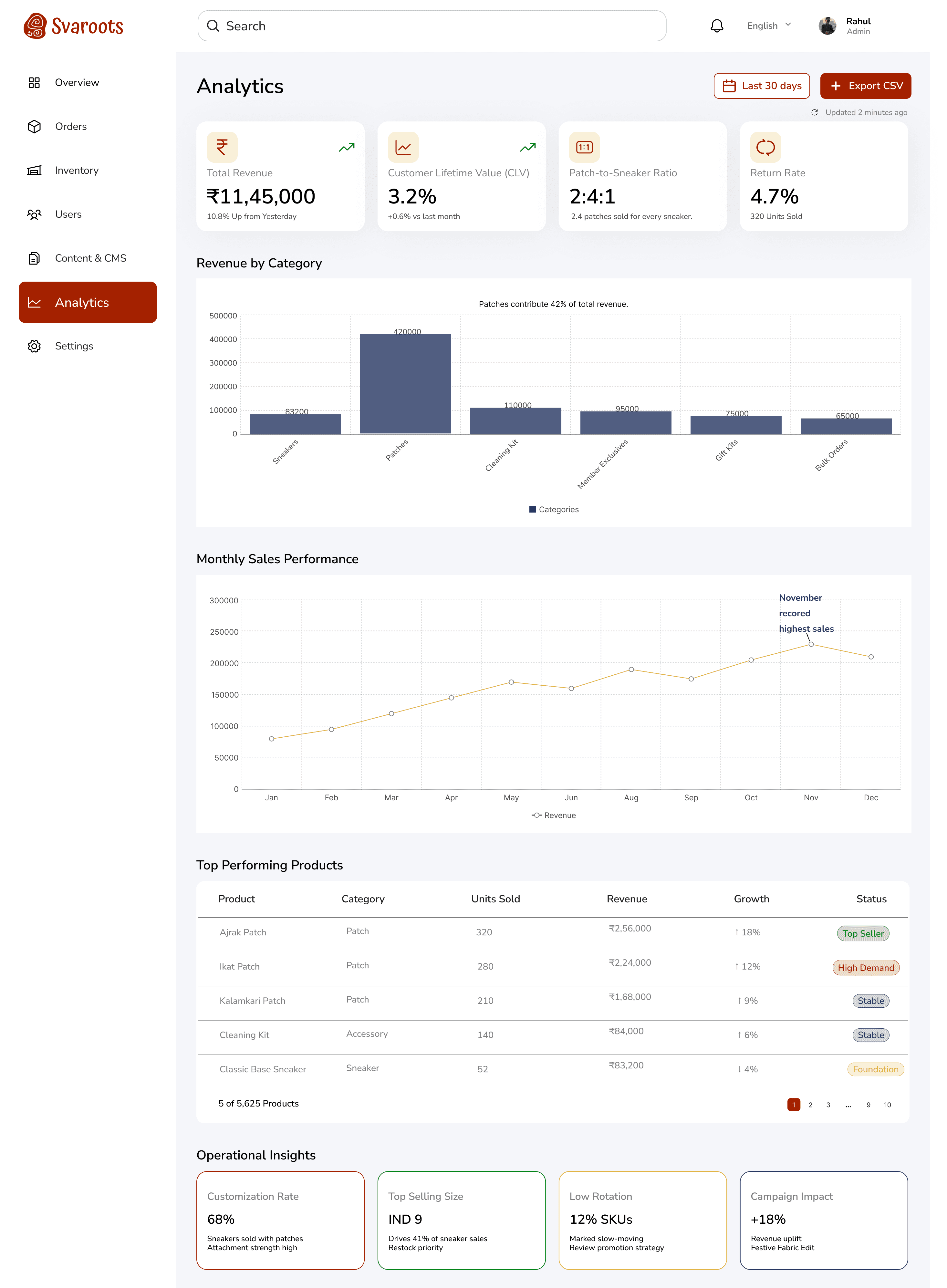Open the Last 30 days date range
The width and height of the screenshot is (947, 1288).
pyautogui.click(x=761, y=86)
